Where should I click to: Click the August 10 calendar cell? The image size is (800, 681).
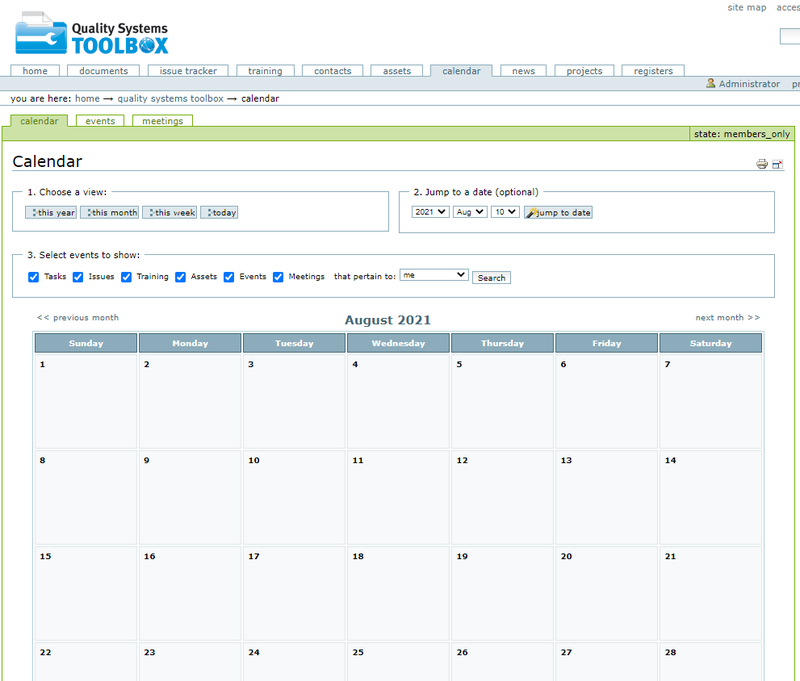click(294, 497)
